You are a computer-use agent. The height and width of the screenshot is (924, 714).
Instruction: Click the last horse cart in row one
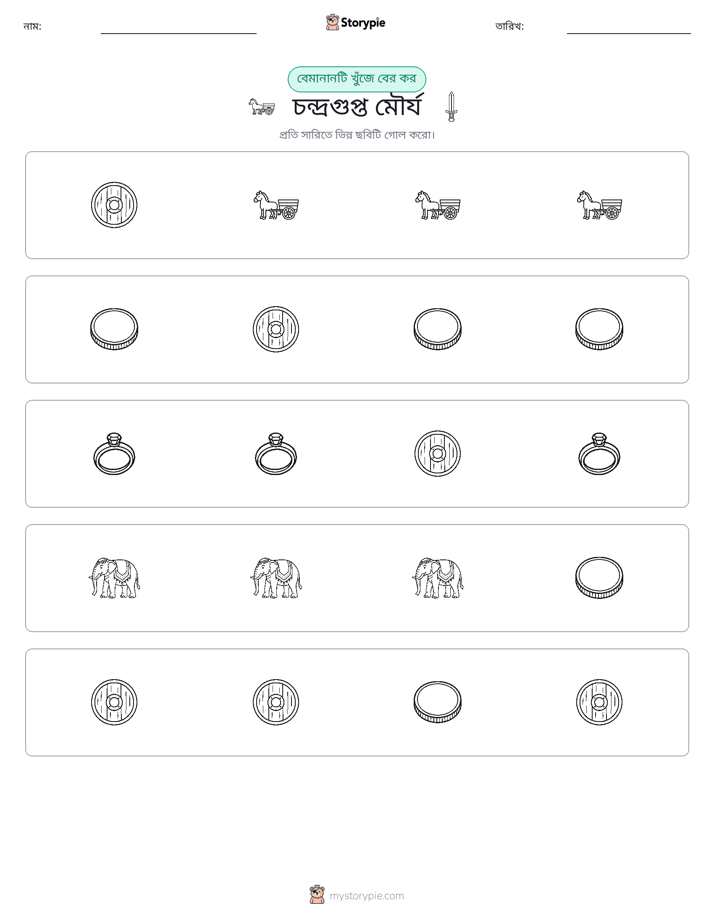pos(599,205)
